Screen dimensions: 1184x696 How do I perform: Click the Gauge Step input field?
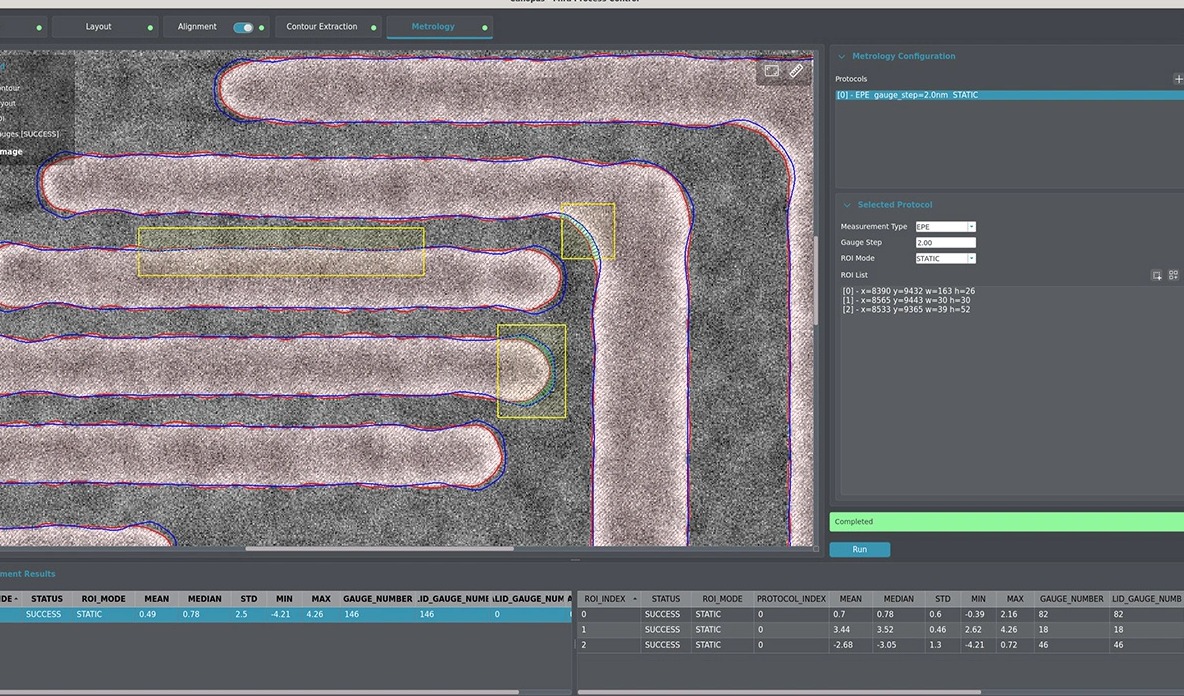point(945,243)
